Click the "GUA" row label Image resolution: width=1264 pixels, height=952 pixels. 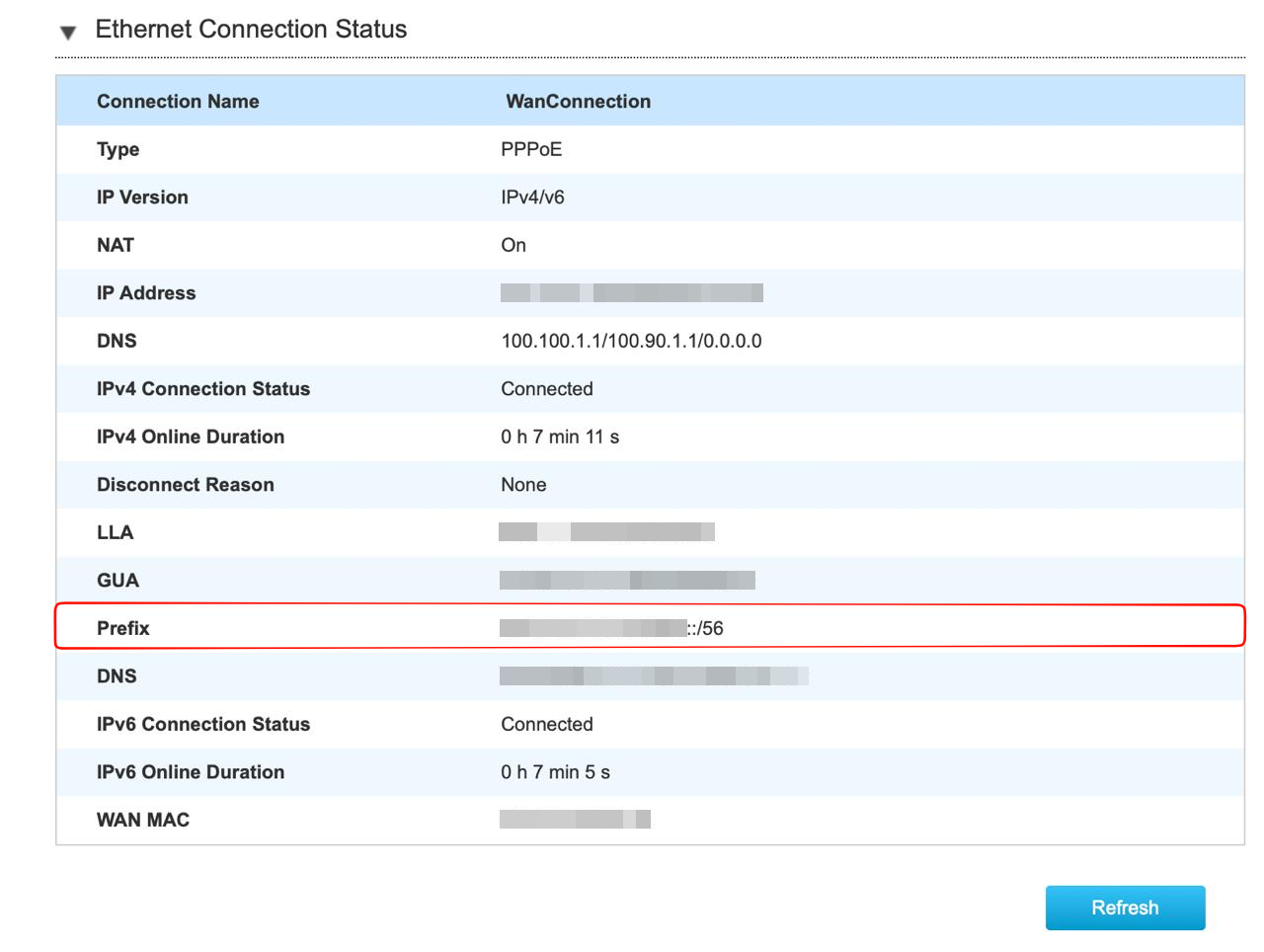(x=118, y=581)
